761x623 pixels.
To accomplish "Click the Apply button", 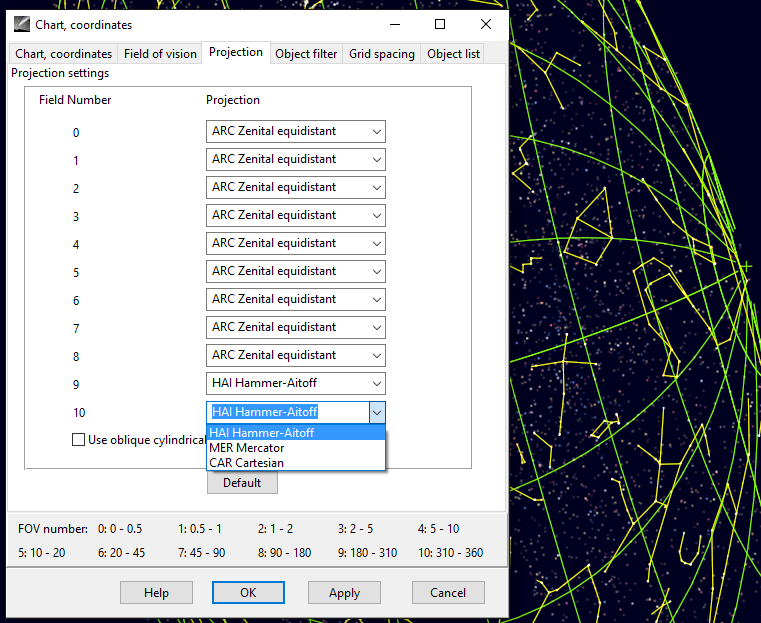I will [x=344, y=592].
